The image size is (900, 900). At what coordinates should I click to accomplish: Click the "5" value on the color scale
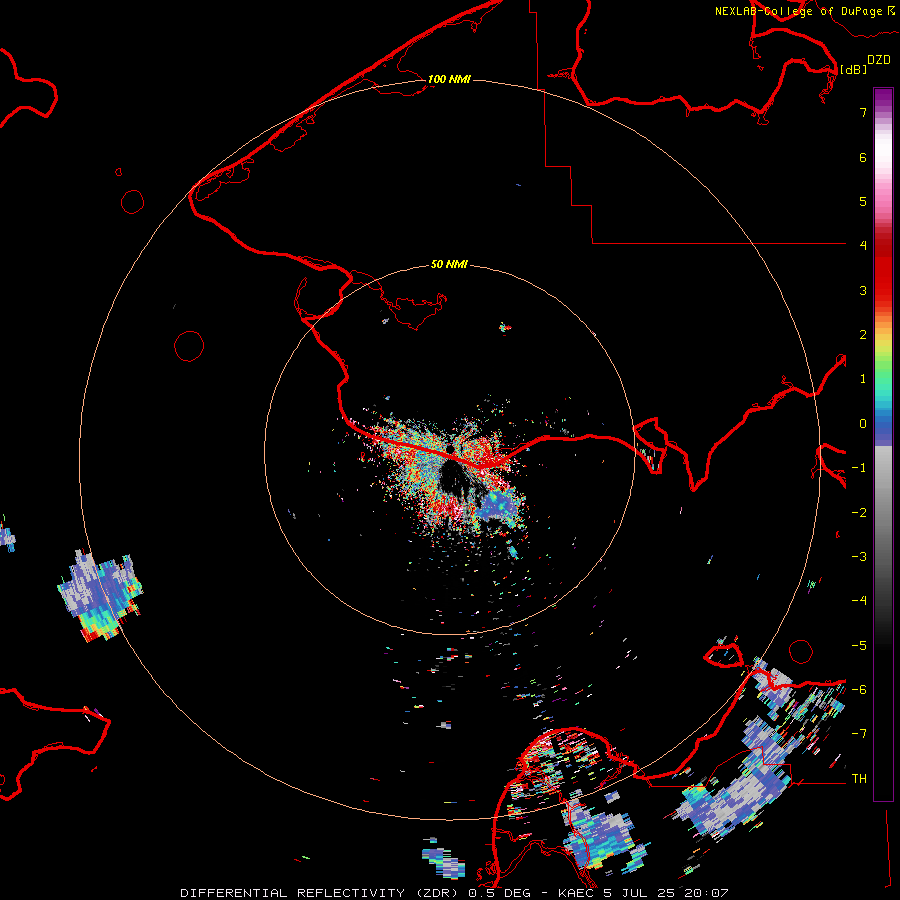coord(863,201)
